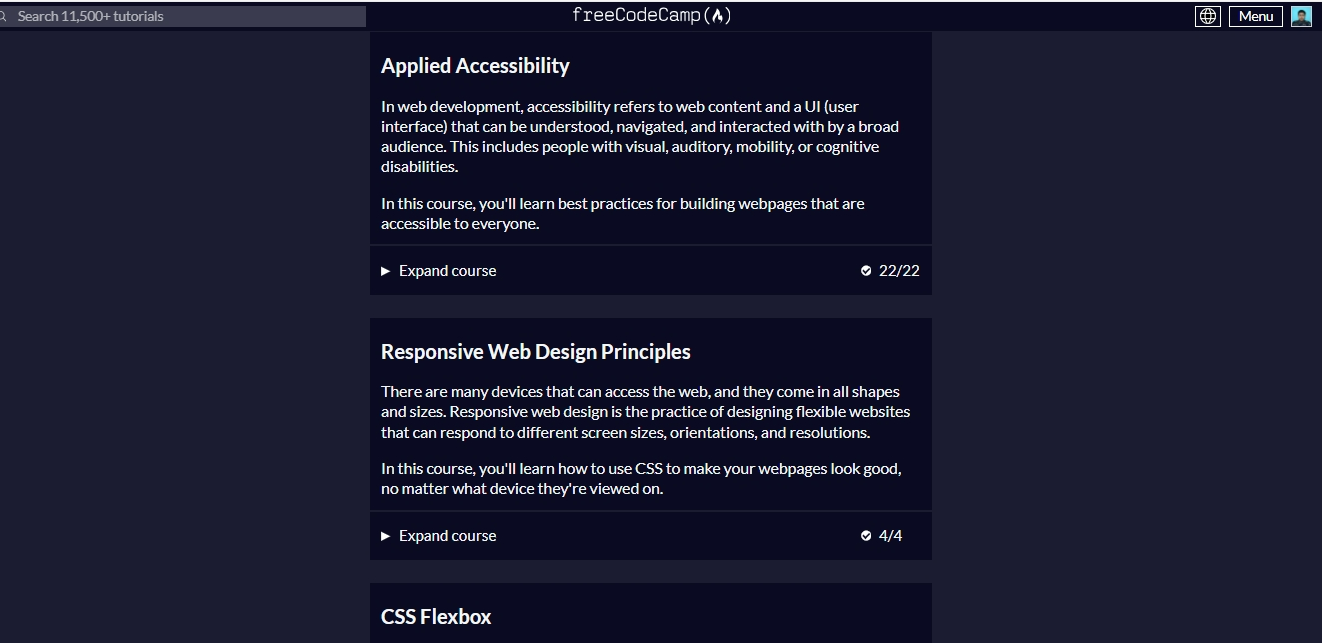Click the Responsive Web Design description paragraph
This screenshot has width=1322, height=643.
tap(646, 412)
